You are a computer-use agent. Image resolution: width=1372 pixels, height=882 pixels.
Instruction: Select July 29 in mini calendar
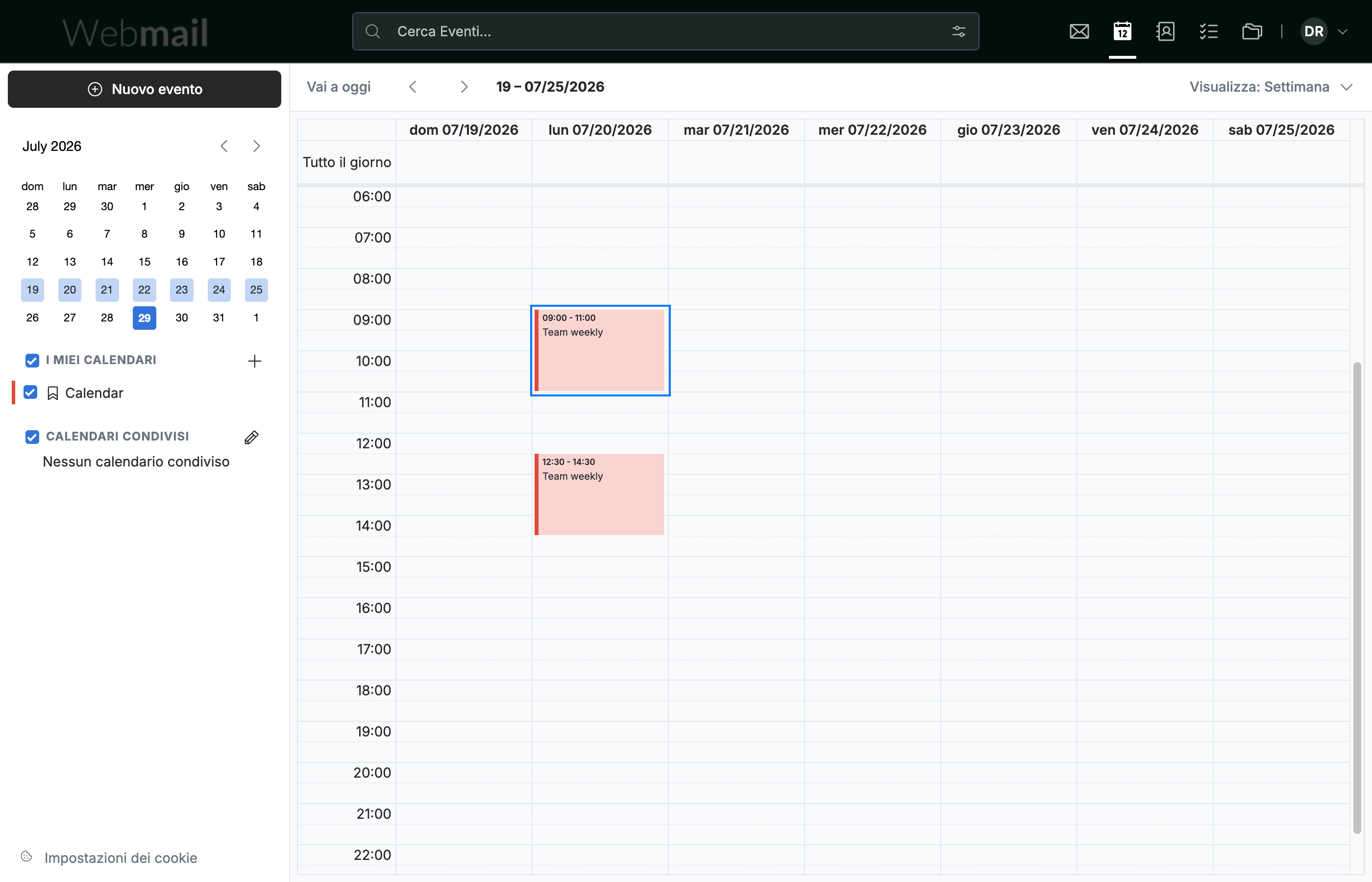pyautogui.click(x=144, y=318)
